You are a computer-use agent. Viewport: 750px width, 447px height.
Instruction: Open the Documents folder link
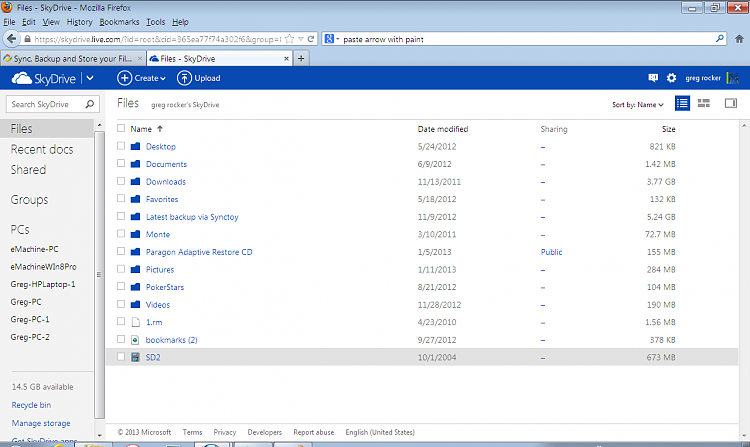[x=166, y=164]
